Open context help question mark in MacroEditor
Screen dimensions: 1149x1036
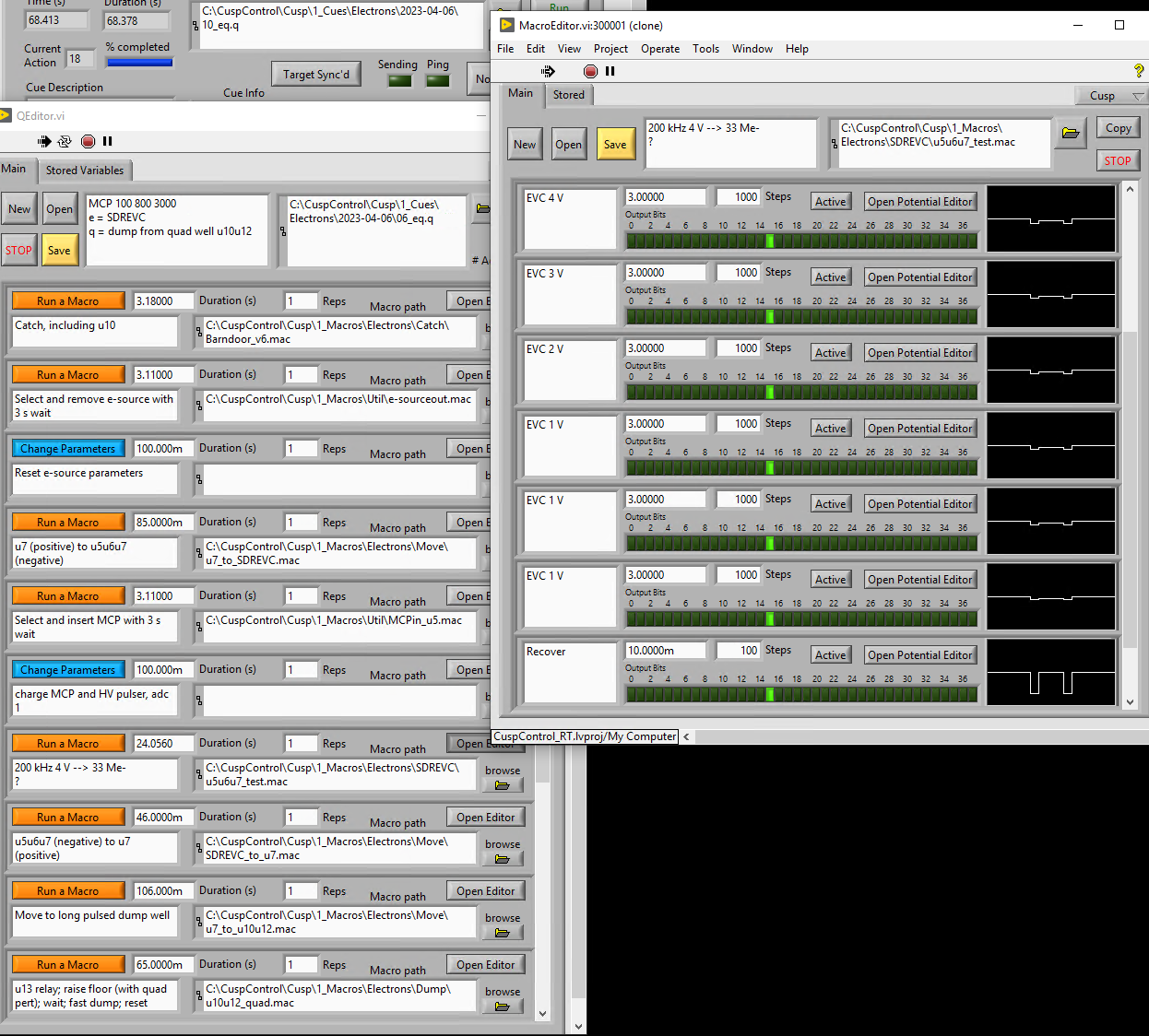[1139, 70]
